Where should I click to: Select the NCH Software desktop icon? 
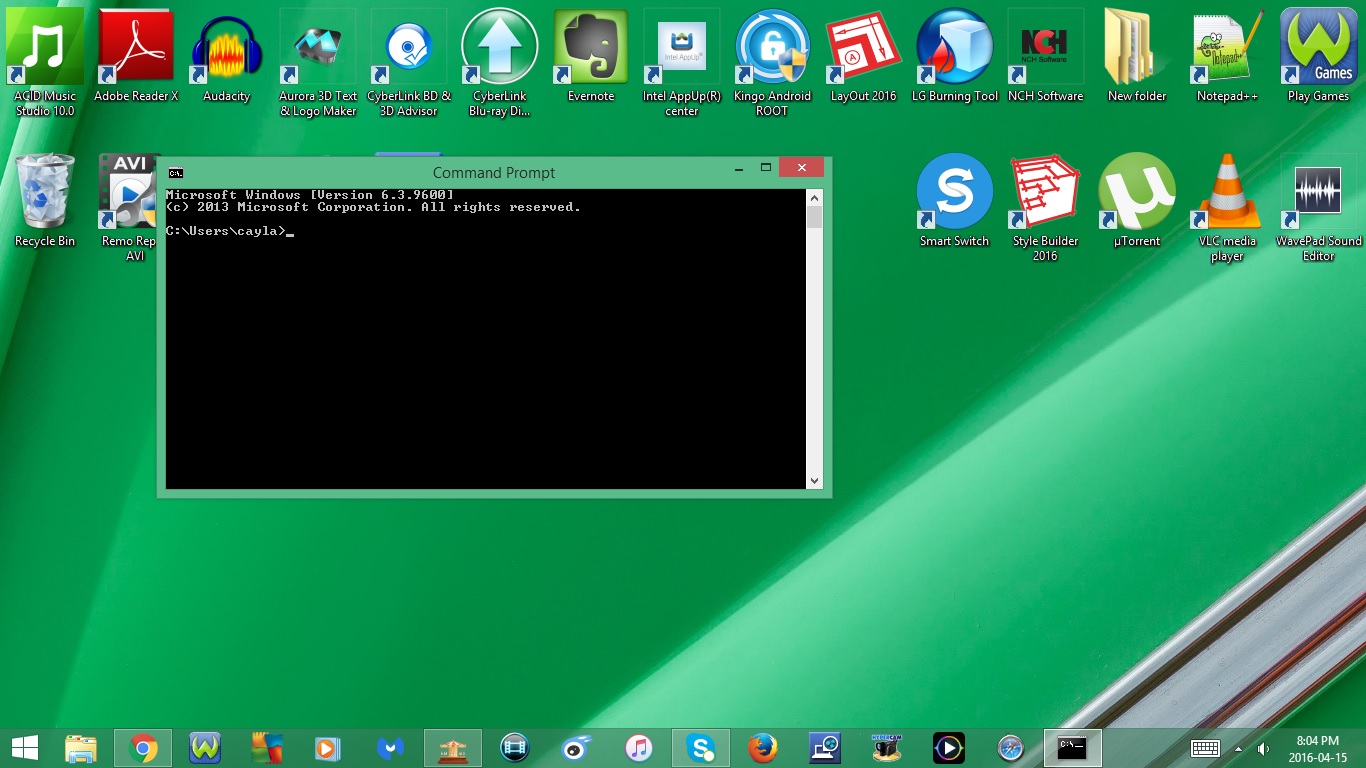pyautogui.click(x=1046, y=56)
